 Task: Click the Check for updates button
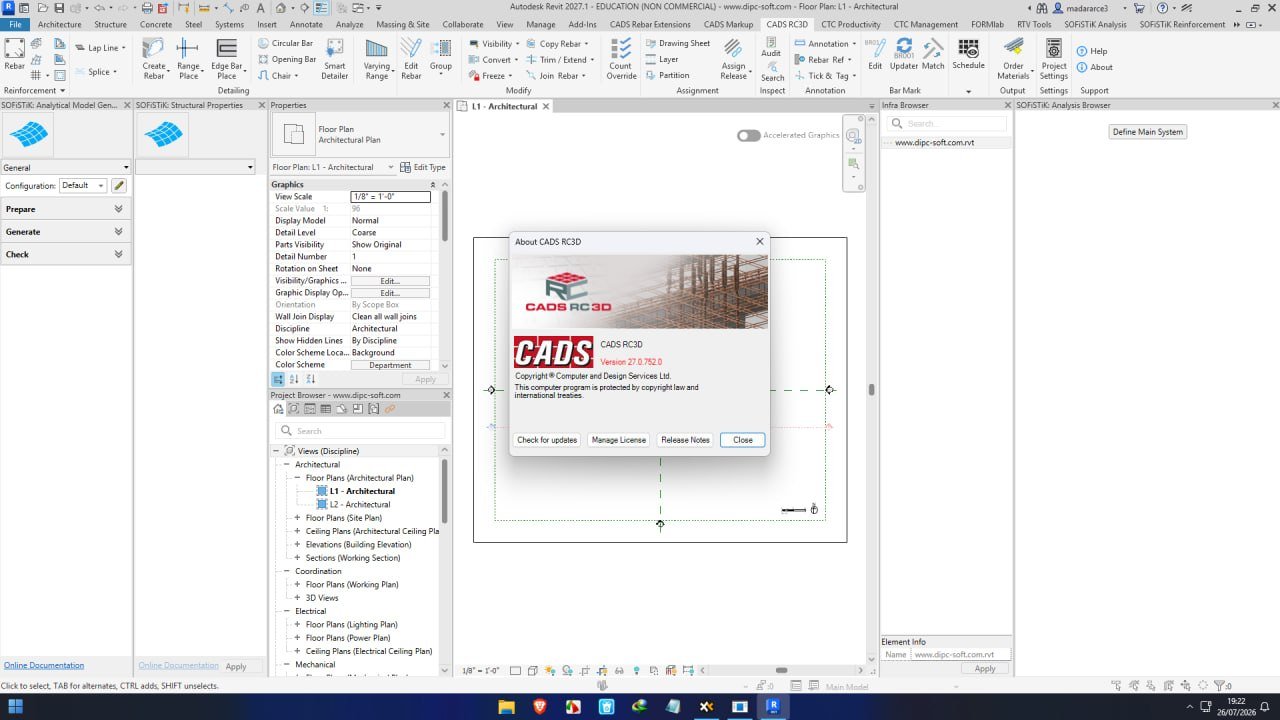coord(547,440)
